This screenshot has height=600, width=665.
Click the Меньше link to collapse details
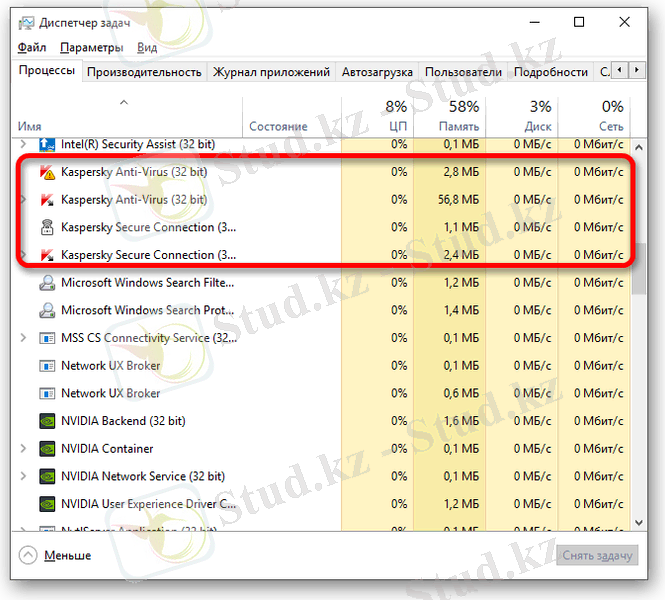67,555
